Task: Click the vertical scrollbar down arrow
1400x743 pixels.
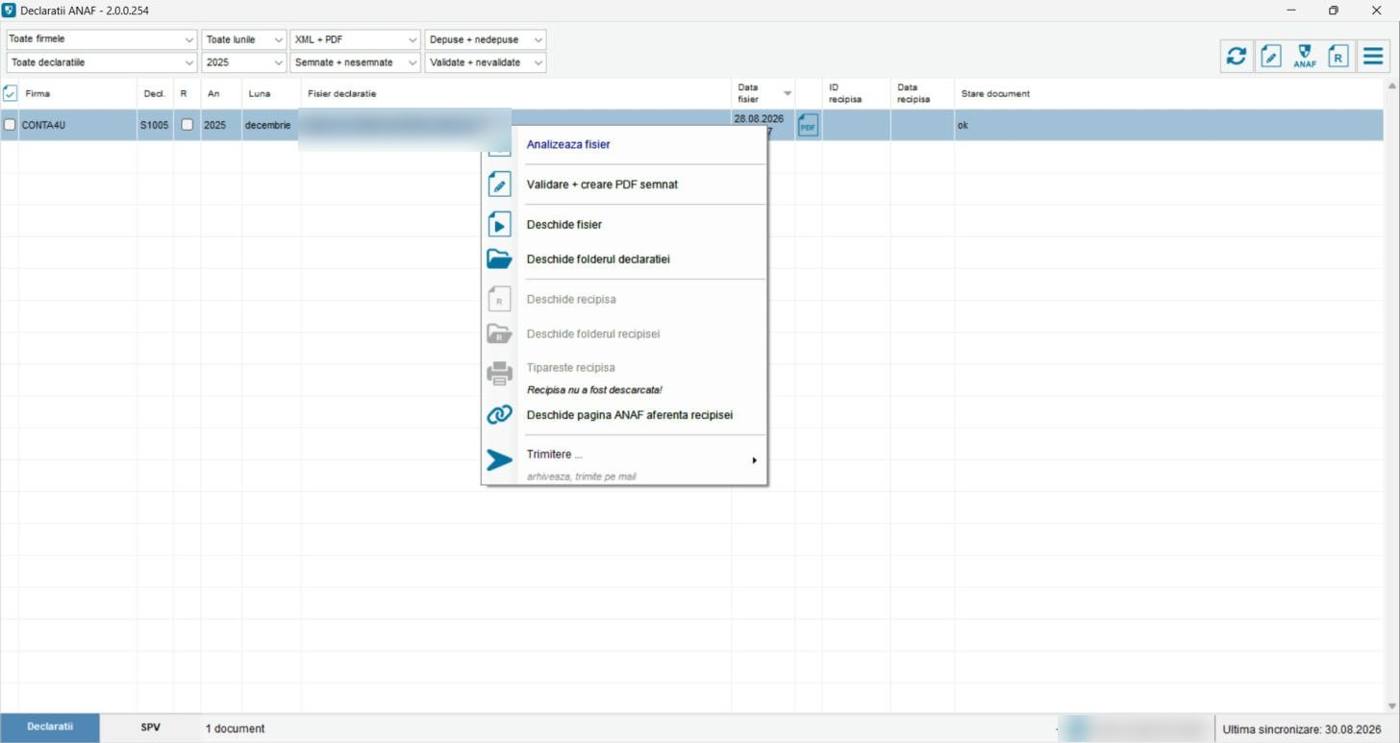Action: point(1392,706)
